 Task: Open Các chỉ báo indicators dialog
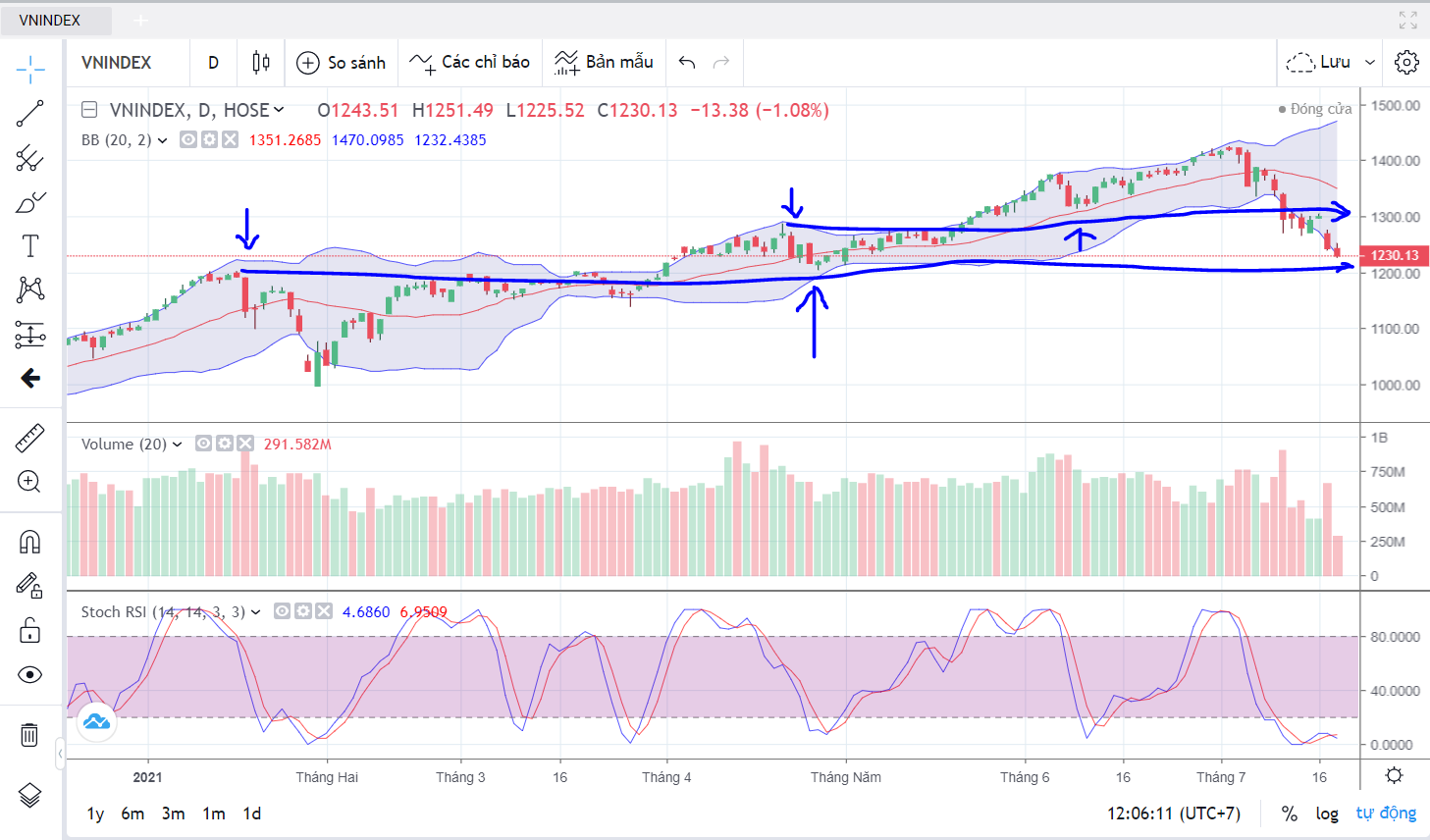pyautogui.click(x=470, y=63)
